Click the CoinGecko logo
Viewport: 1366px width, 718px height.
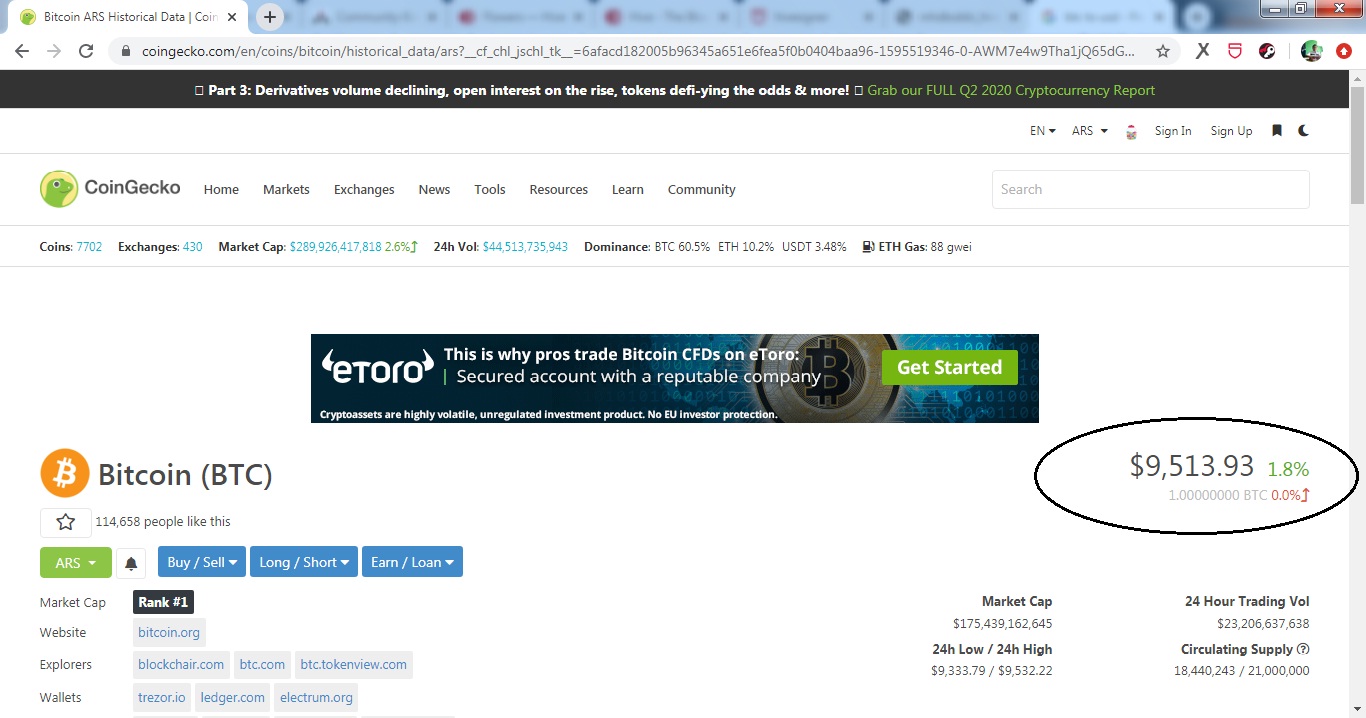110,188
